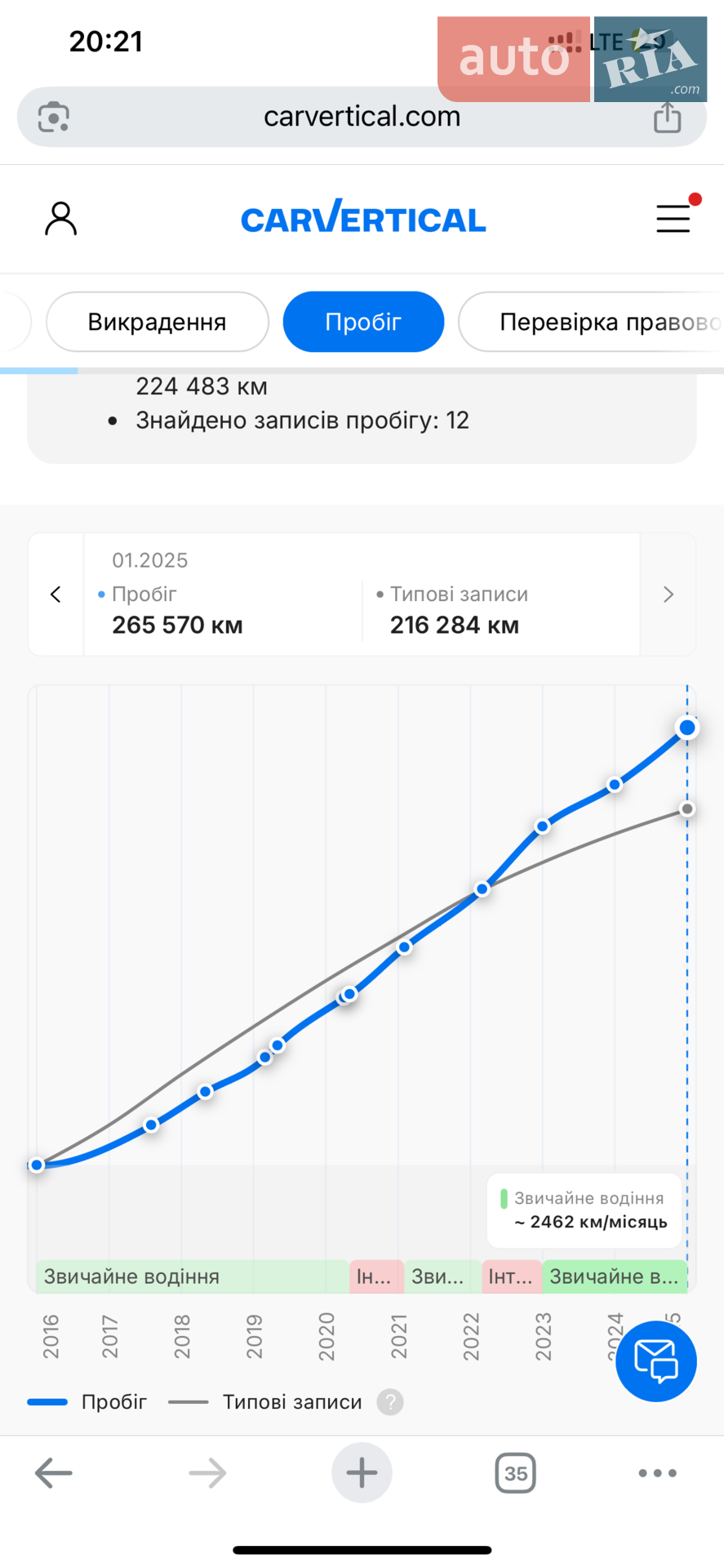
Task: Tap the carvertical.com address bar
Action: coord(362,117)
